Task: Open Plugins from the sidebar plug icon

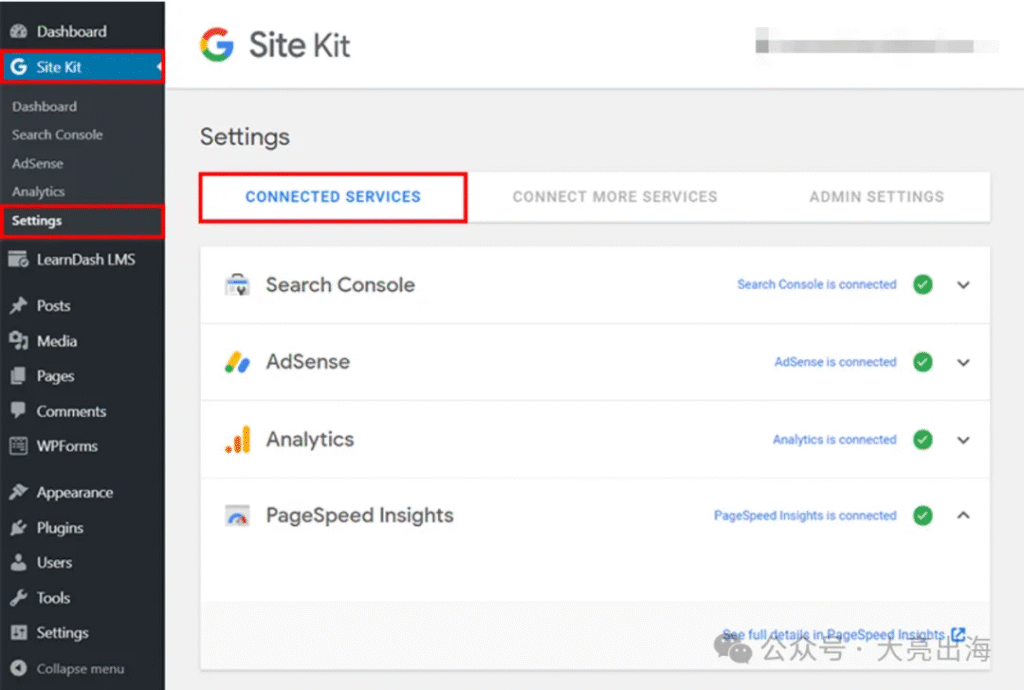Action: (x=18, y=528)
